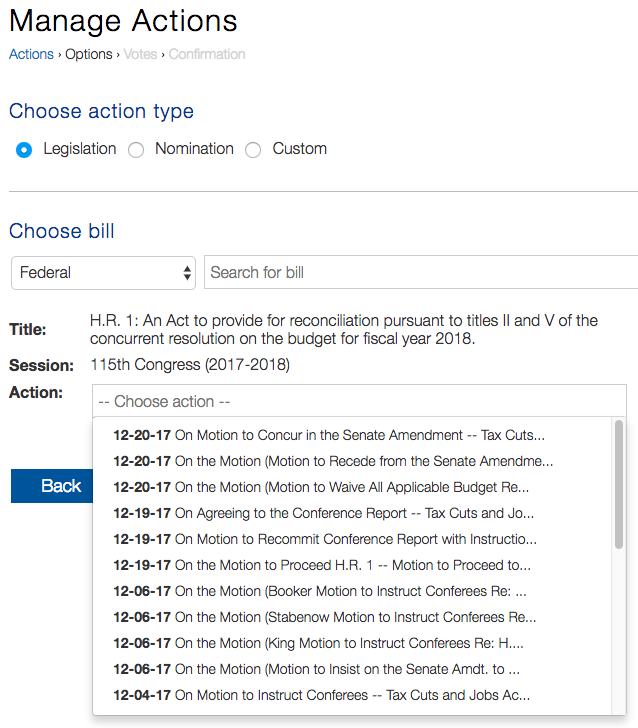Select Motion to Concur in Senate Amendment
Image resolution: width=638 pixels, height=728 pixels.
click(329, 435)
